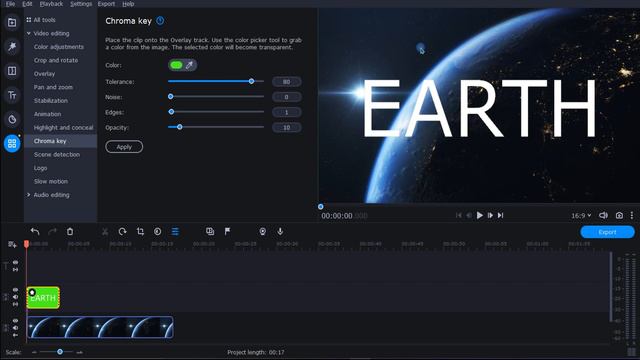Click the Opacity slider handle

(x=179, y=127)
